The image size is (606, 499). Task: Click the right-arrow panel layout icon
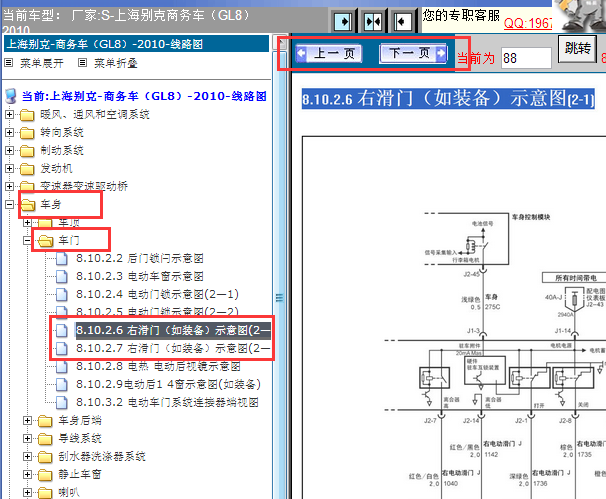coord(343,21)
